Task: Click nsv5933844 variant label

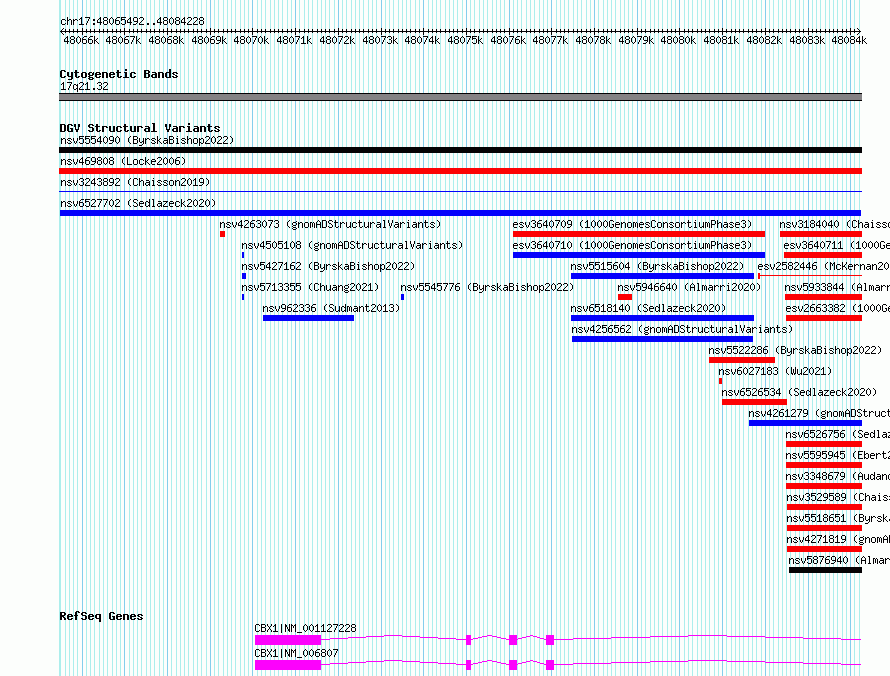Action: 837,287
